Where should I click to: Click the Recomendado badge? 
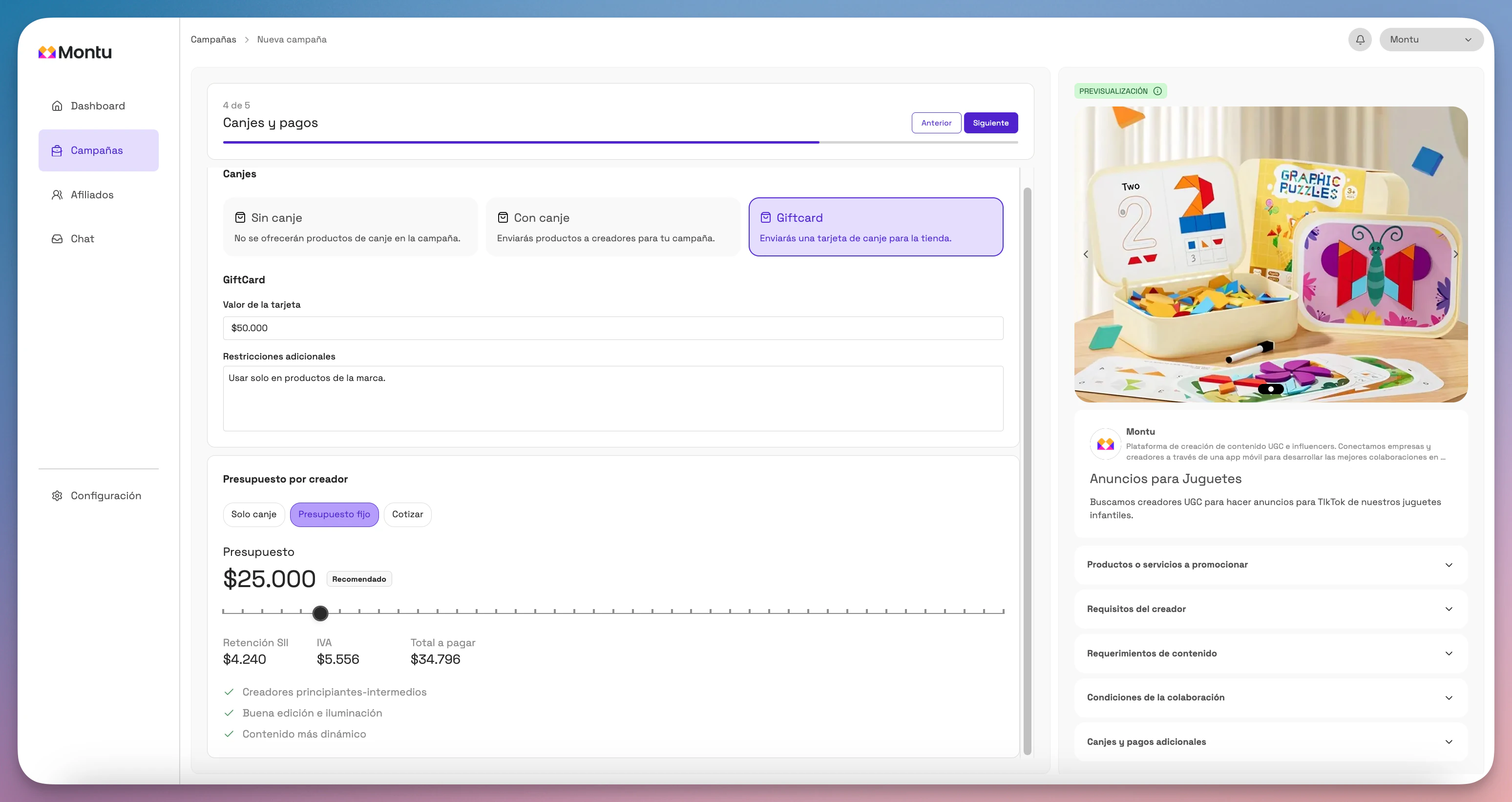click(359, 579)
